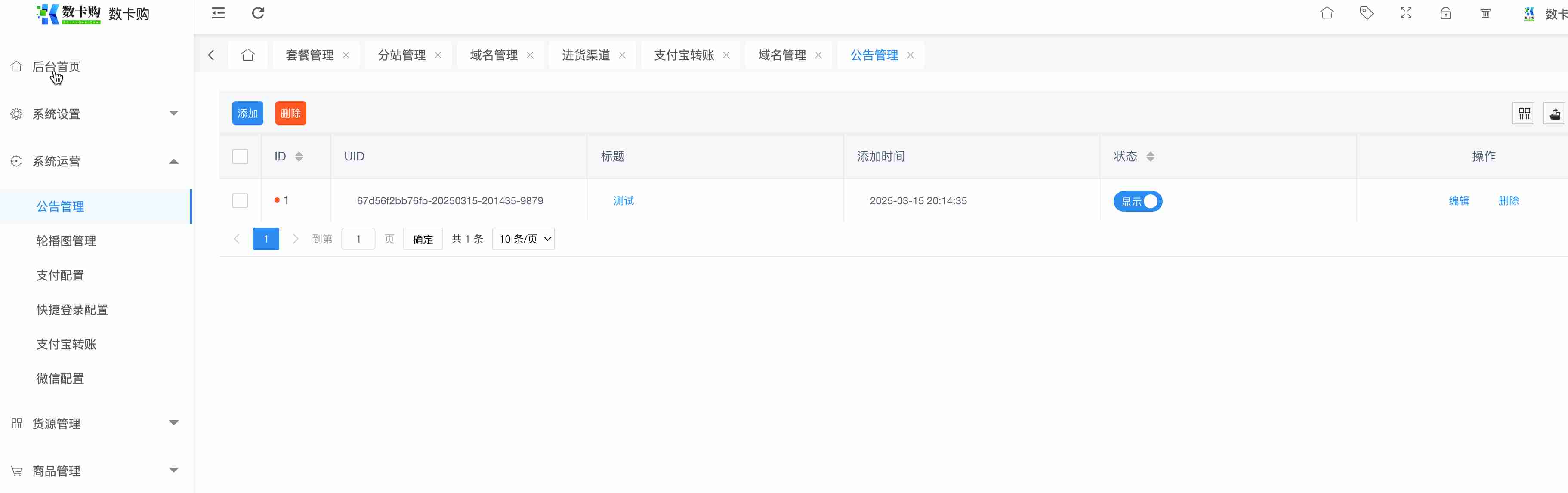Open the column filter grid icon

tap(1524, 114)
